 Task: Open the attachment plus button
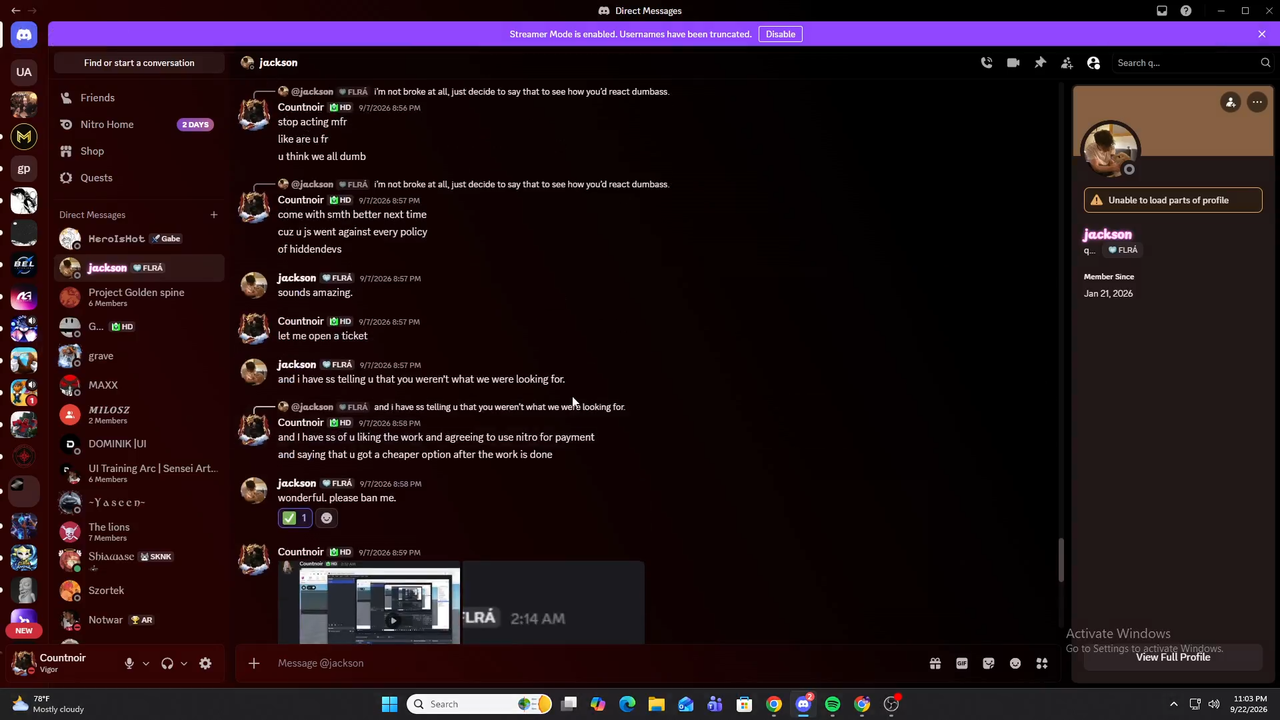(254, 663)
